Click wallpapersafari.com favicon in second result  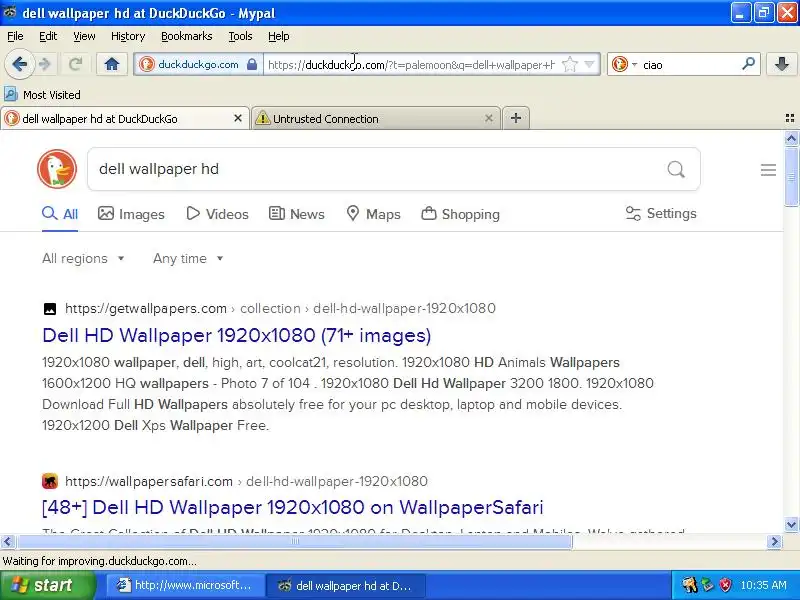point(49,481)
